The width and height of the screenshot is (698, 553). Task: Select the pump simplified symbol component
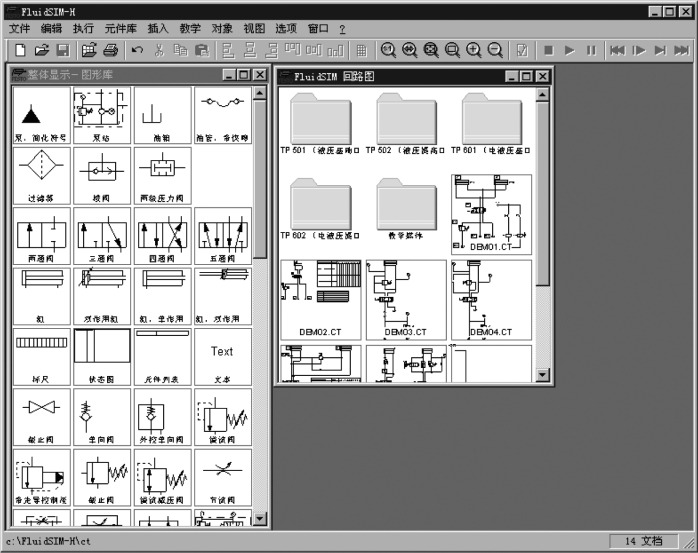pyautogui.click(x=41, y=115)
